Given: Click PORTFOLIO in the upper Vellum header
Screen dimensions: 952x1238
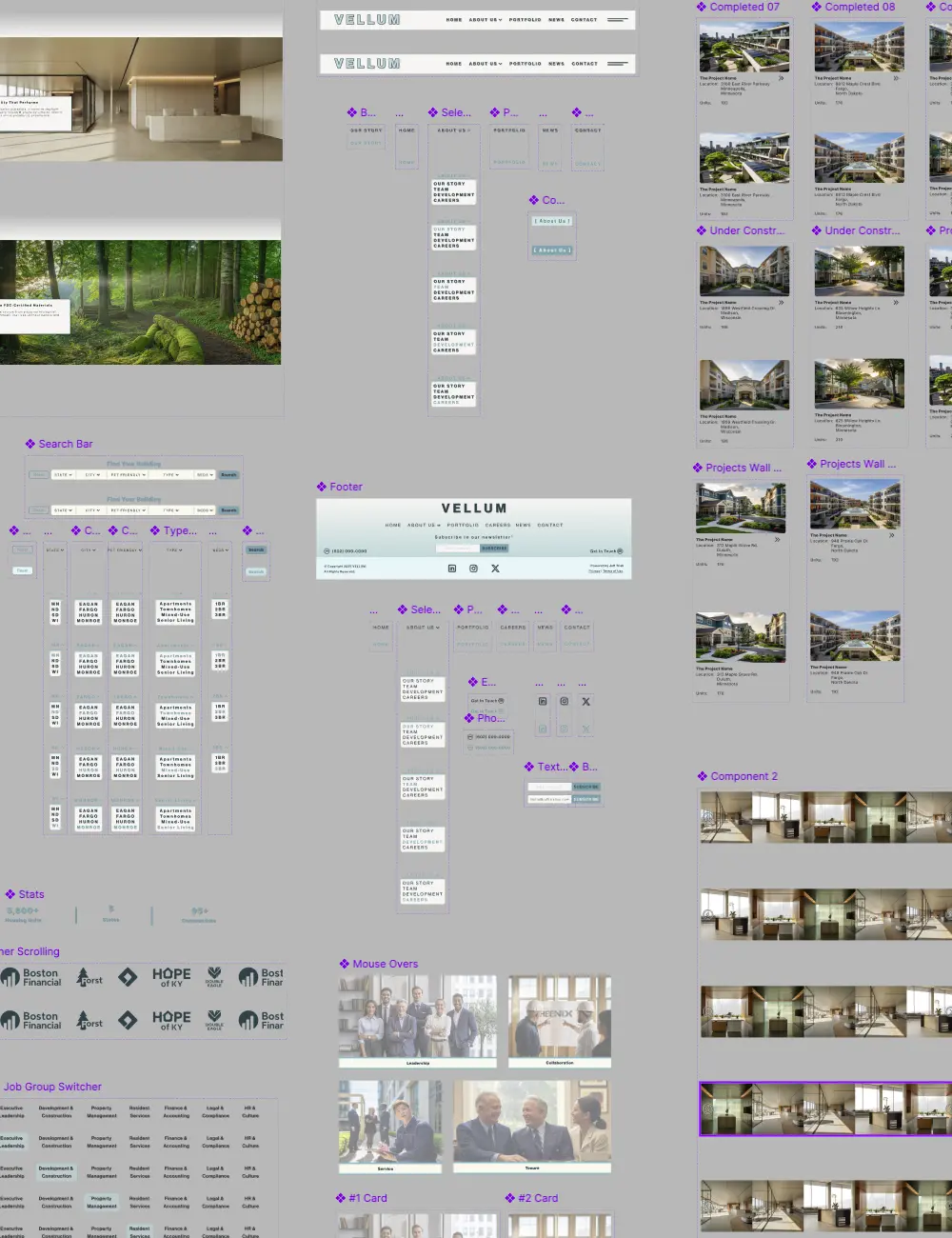Looking at the screenshot, I should pyautogui.click(x=525, y=19).
